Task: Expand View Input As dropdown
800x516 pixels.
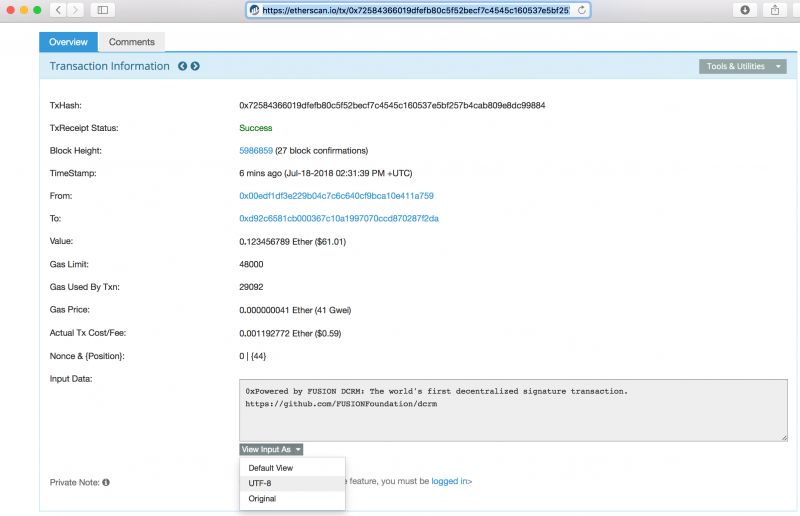Action: click(271, 449)
